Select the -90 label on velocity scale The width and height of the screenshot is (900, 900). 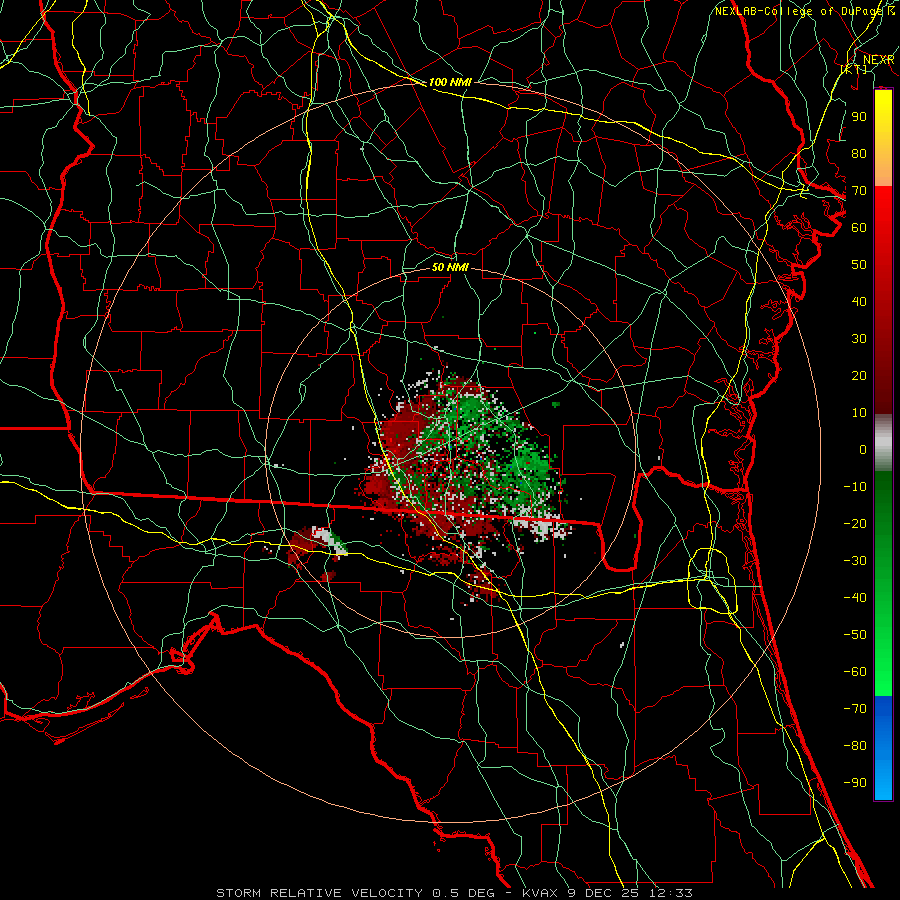pos(855,783)
